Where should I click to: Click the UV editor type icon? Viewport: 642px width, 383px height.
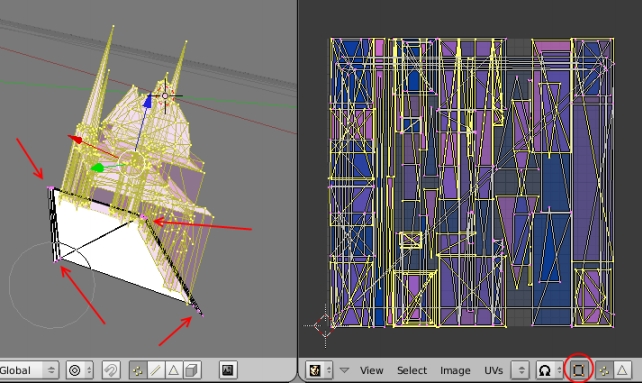tap(319, 370)
